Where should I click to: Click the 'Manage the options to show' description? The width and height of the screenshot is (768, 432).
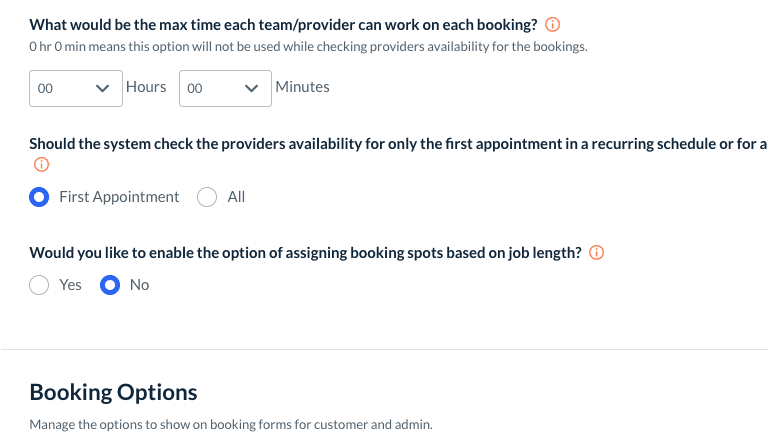(230, 424)
